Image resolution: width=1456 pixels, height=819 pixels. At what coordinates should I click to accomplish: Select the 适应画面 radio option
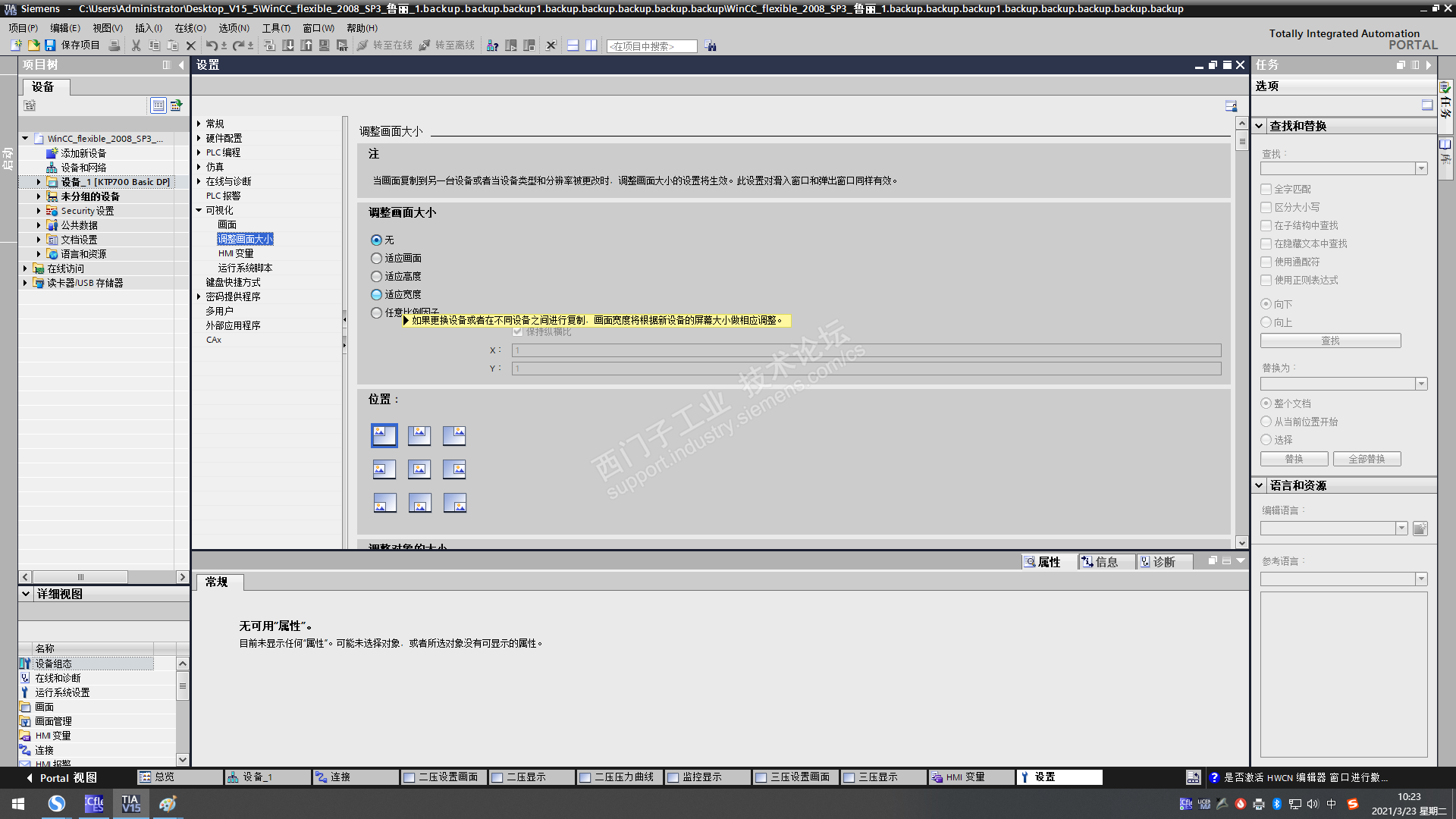pos(377,259)
